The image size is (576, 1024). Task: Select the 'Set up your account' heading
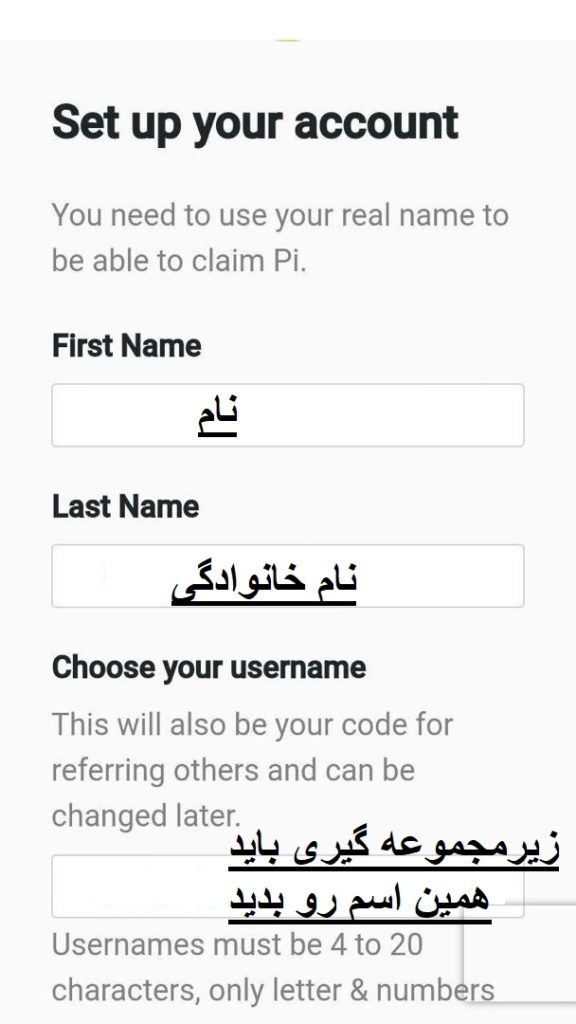(x=255, y=122)
